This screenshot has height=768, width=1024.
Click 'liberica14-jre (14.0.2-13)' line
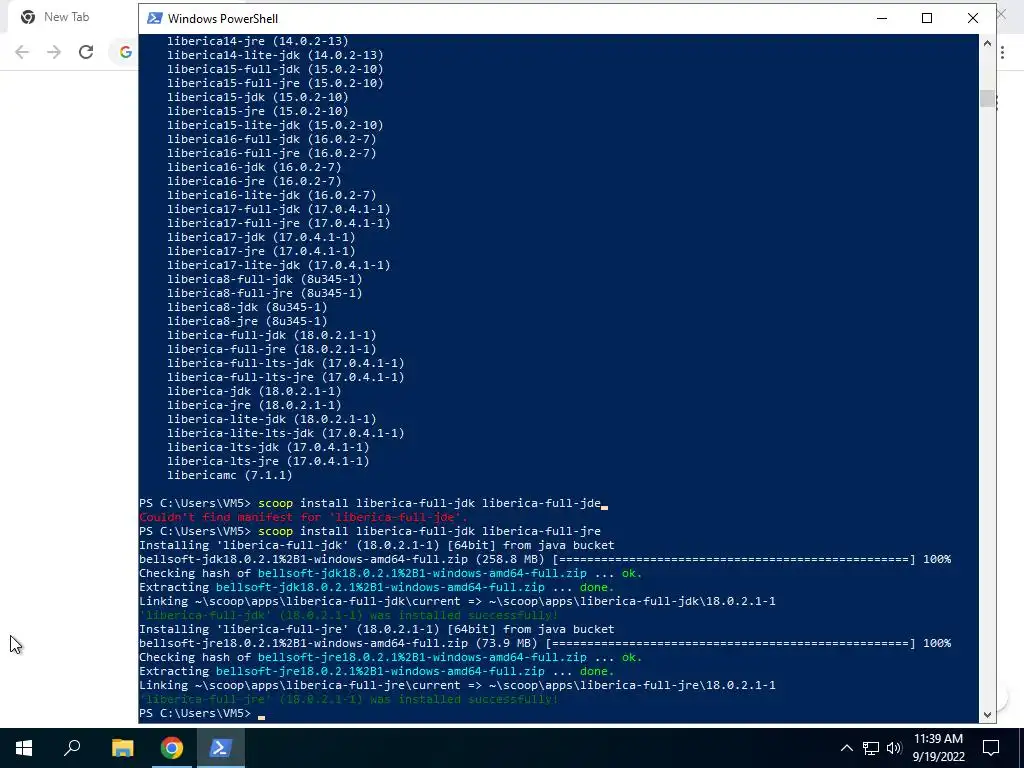tap(258, 41)
